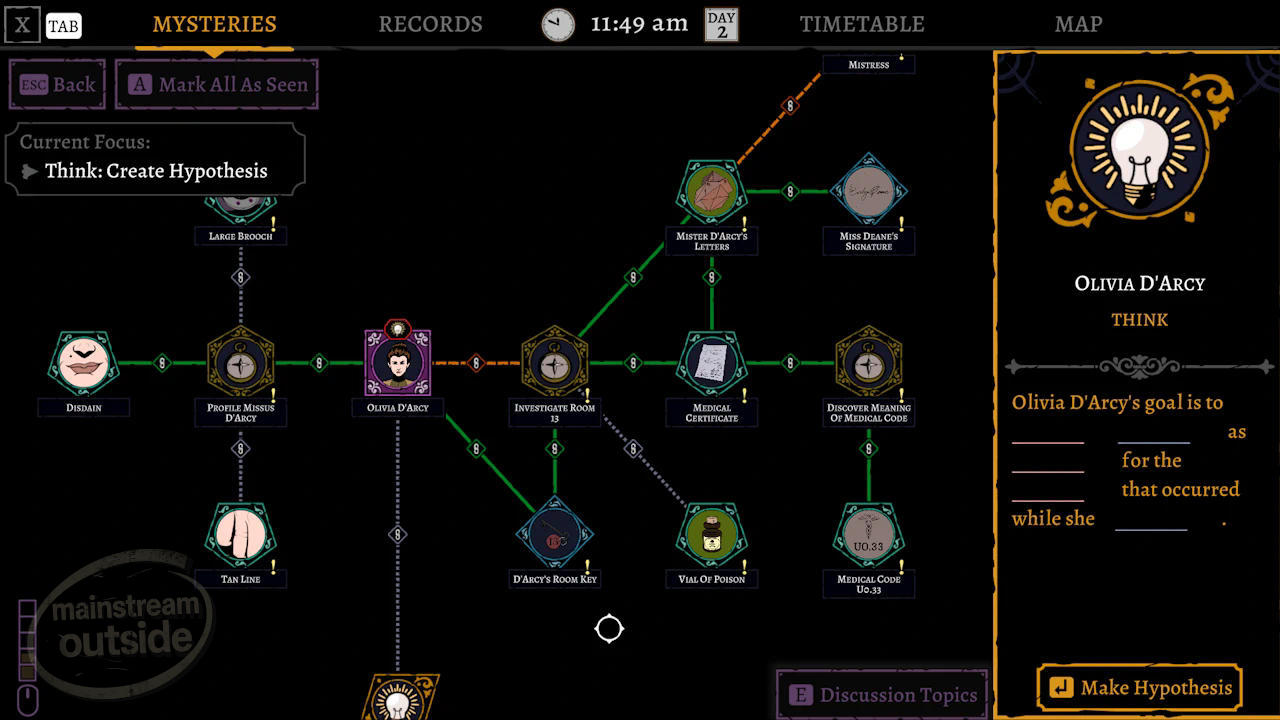Image resolution: width=1280 pixels, height=720 pixels.
Task: Open the Medical Certificate clue
Action: click(712, 363)
